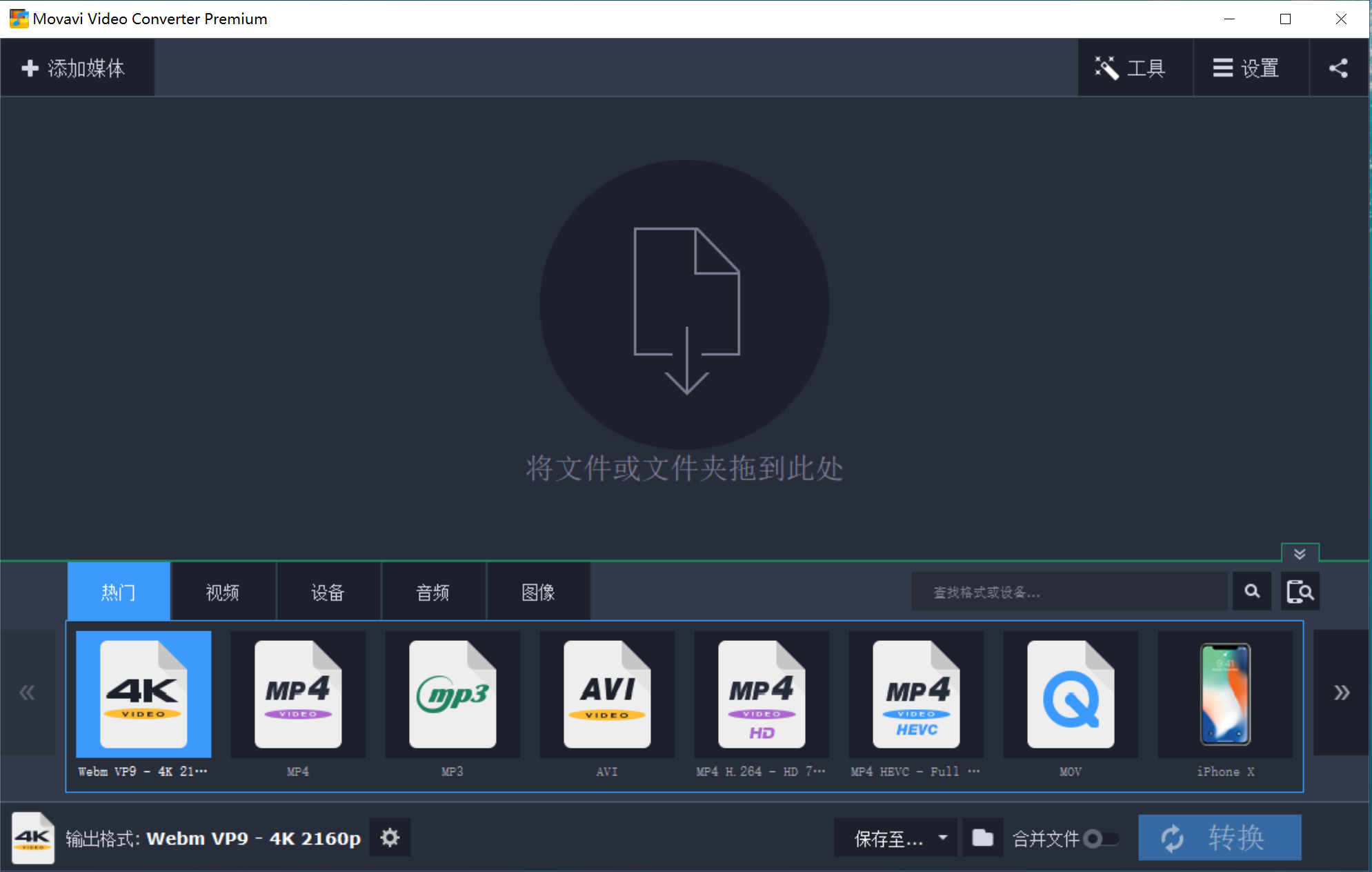
Task: Select the AVI video format icon
Action: 607,694
